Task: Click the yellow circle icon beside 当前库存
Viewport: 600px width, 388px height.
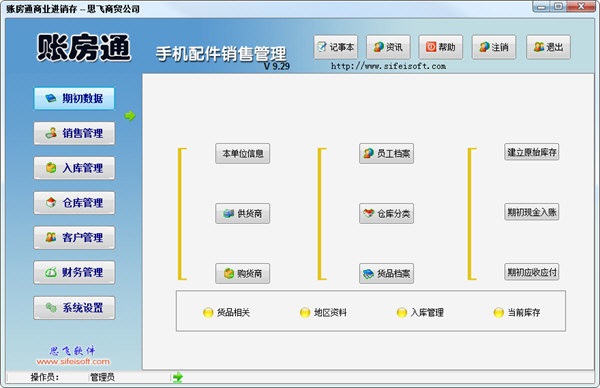Action: tap(499, 313)
